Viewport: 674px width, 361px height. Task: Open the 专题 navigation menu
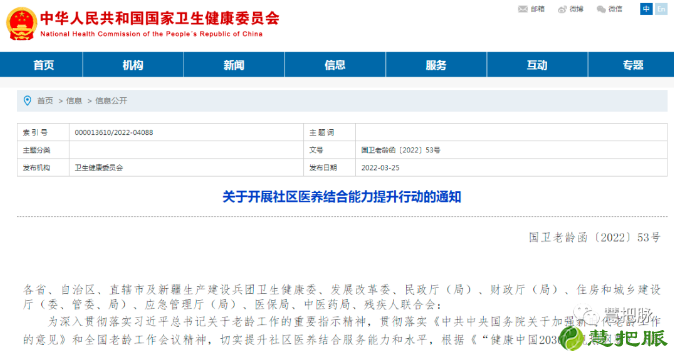point(633,65)
